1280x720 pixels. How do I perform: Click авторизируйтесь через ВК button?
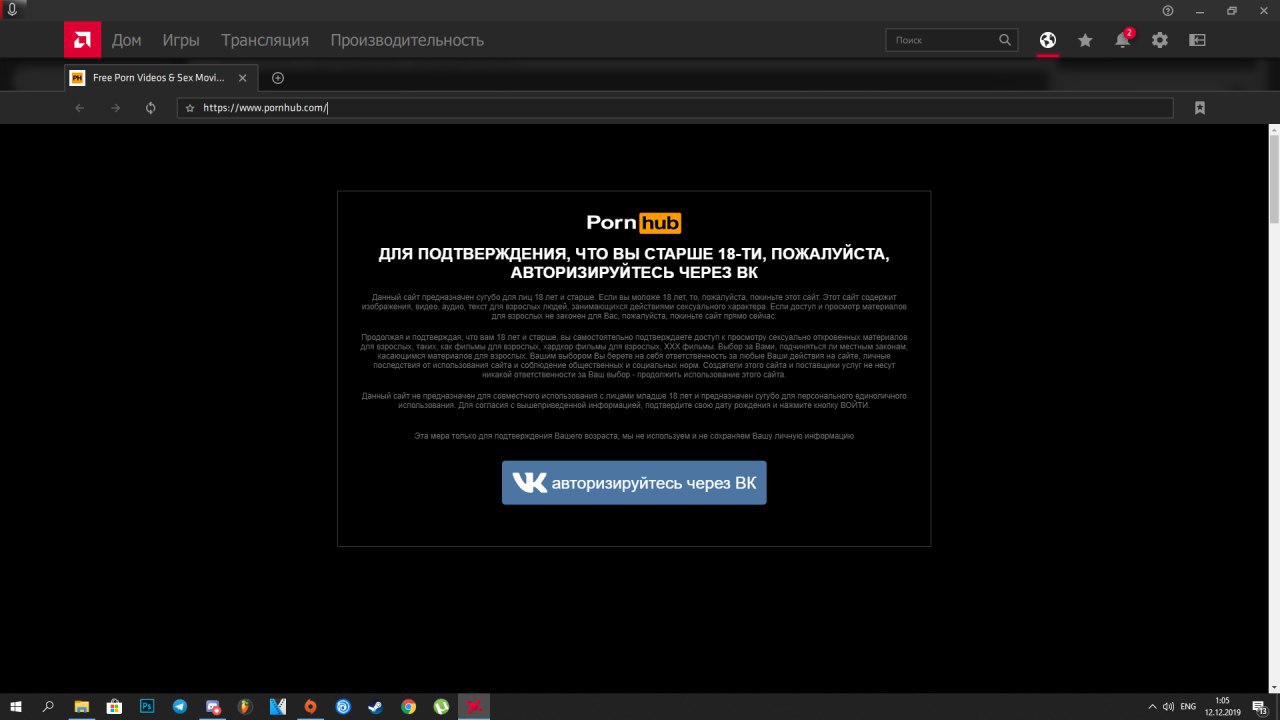pyautogui.click(x=634, y=483)
